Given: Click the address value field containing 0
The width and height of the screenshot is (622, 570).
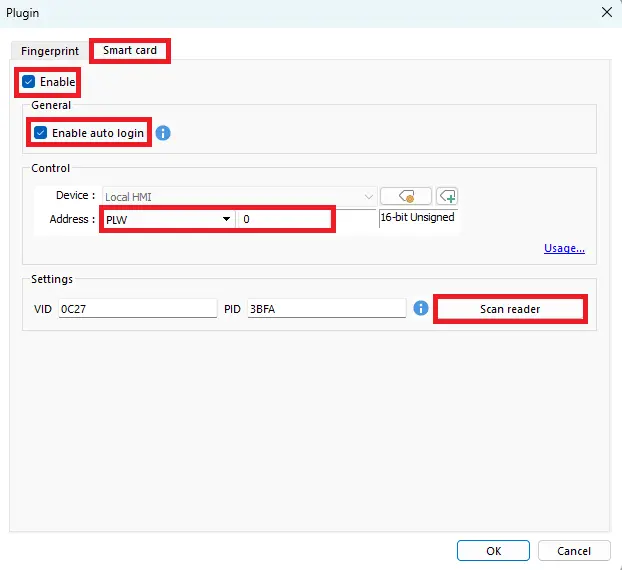Looking at the screenshot, I should pyautogui.click(x=284, y=219).
